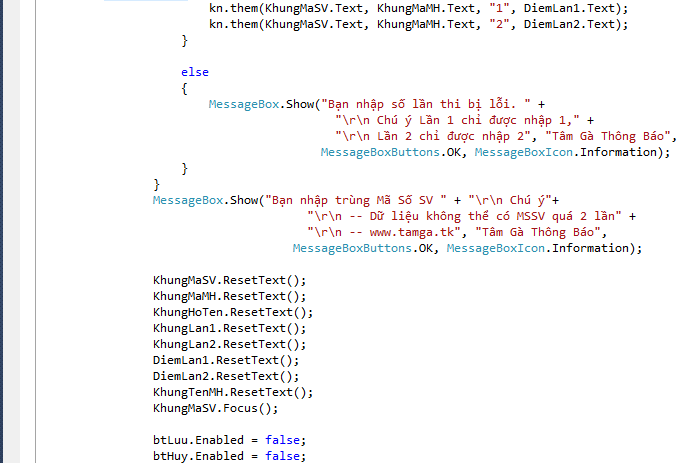Click "Tâm Gà Thông Báo" on the www.tamga.tk line
Screen dimensions: 682x463
click(538, 233)
